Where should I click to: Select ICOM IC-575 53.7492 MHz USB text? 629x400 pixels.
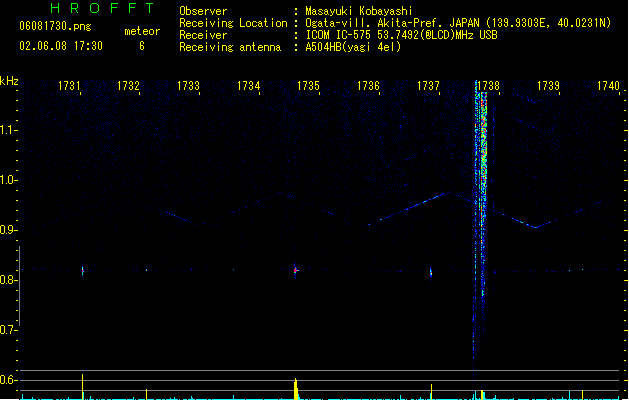tap(401, 35)
